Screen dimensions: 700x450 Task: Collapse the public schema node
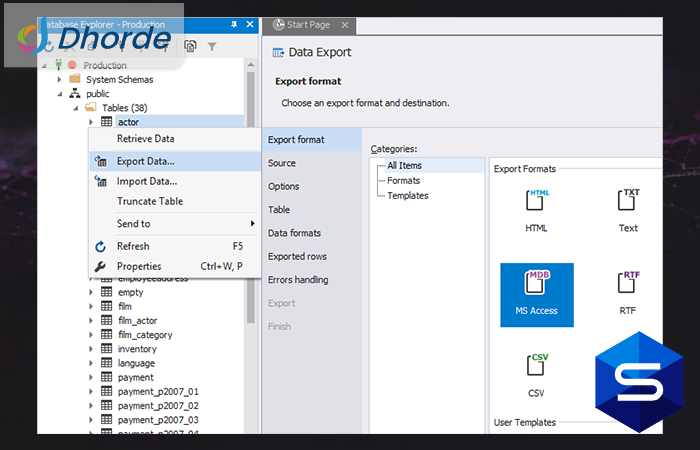[59, 93]
